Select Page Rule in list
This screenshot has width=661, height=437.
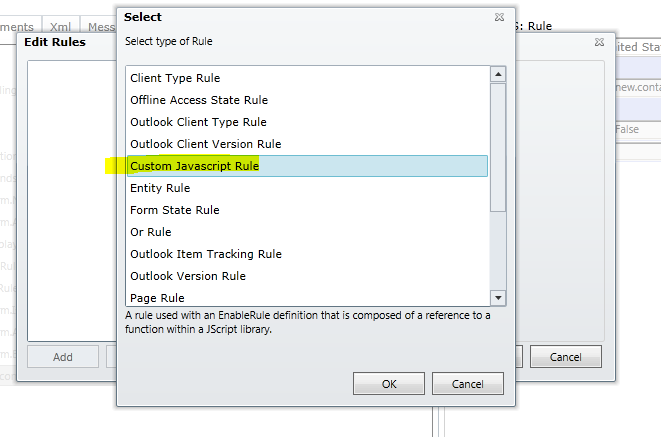coord(157,297)
